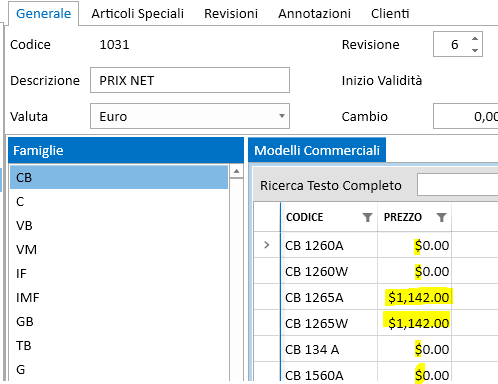
Task: Click the Cambio input field
Action: click(466, 116)
